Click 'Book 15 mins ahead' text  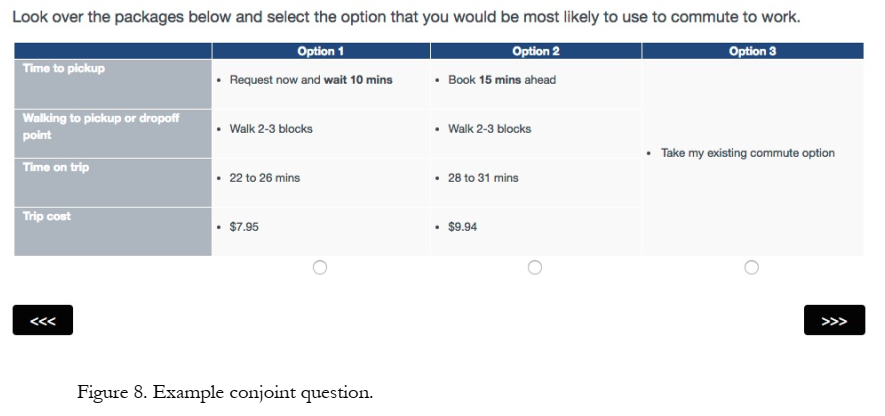501,80
